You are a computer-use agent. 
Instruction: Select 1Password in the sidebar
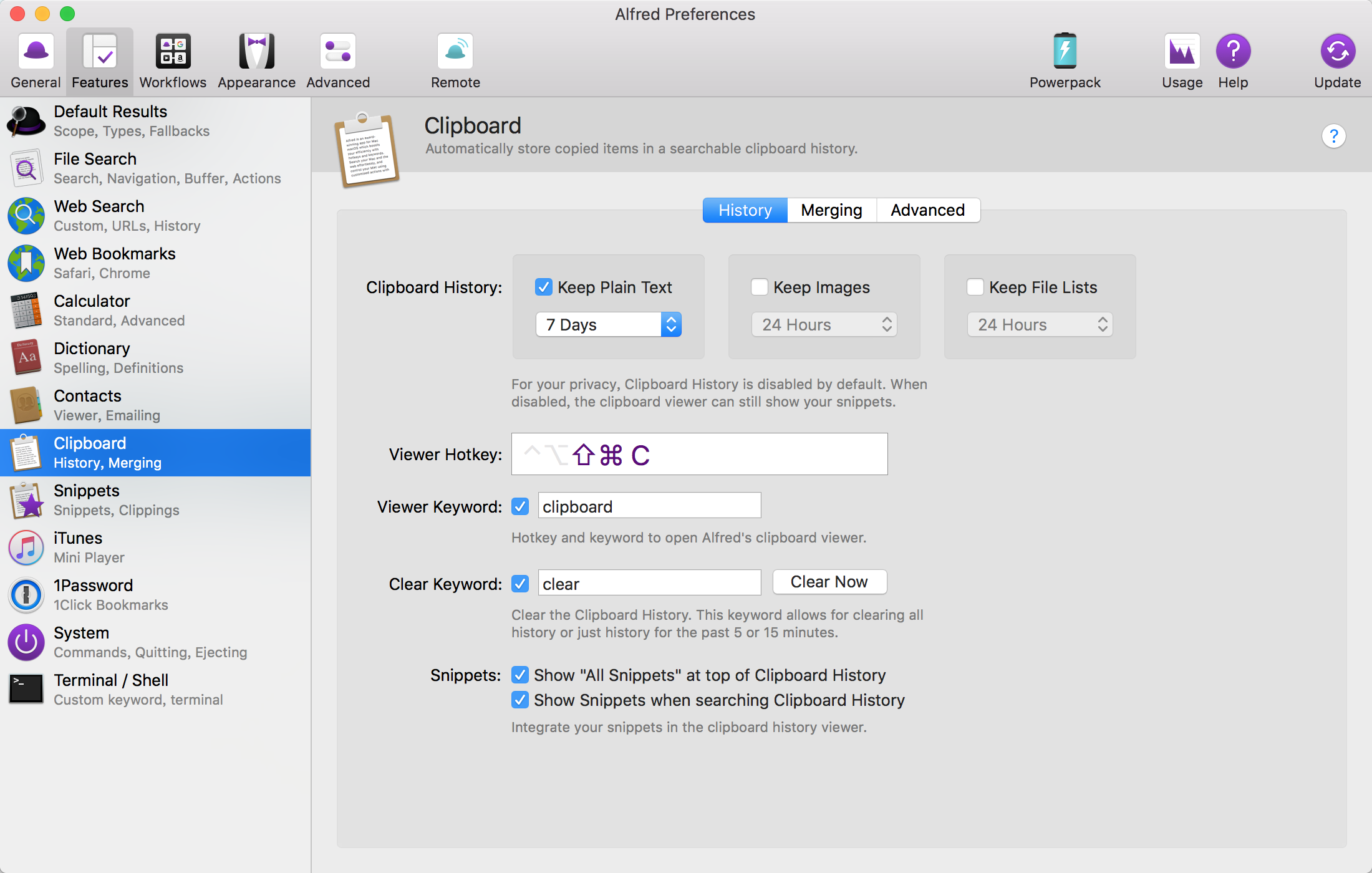pos(155,595)
